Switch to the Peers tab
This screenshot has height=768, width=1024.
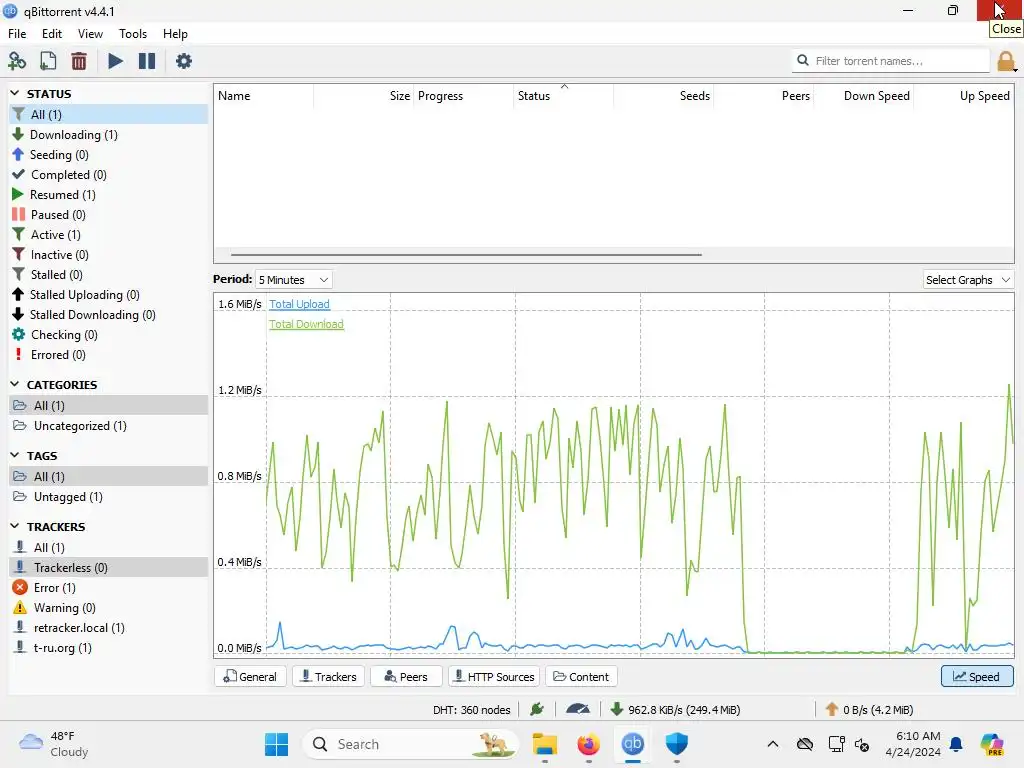pos(406,677)
